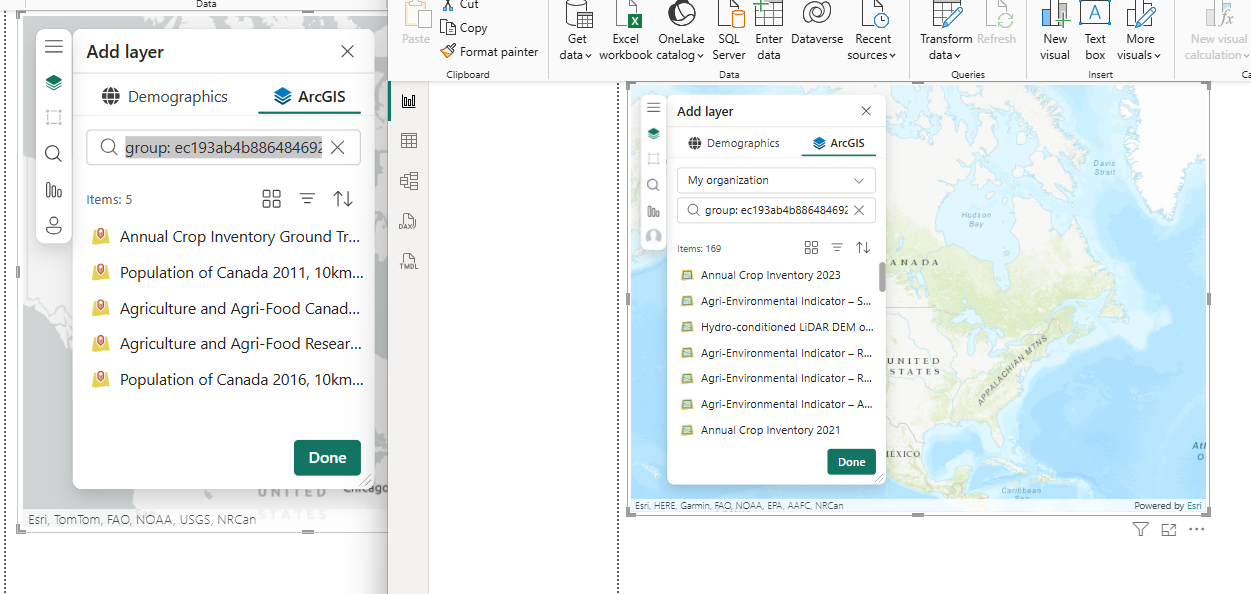Select the Demographics tab in the Items: 169 panel
Image resolution: width=1251 pixels, height=594 pixels.
tap(734, 143)
